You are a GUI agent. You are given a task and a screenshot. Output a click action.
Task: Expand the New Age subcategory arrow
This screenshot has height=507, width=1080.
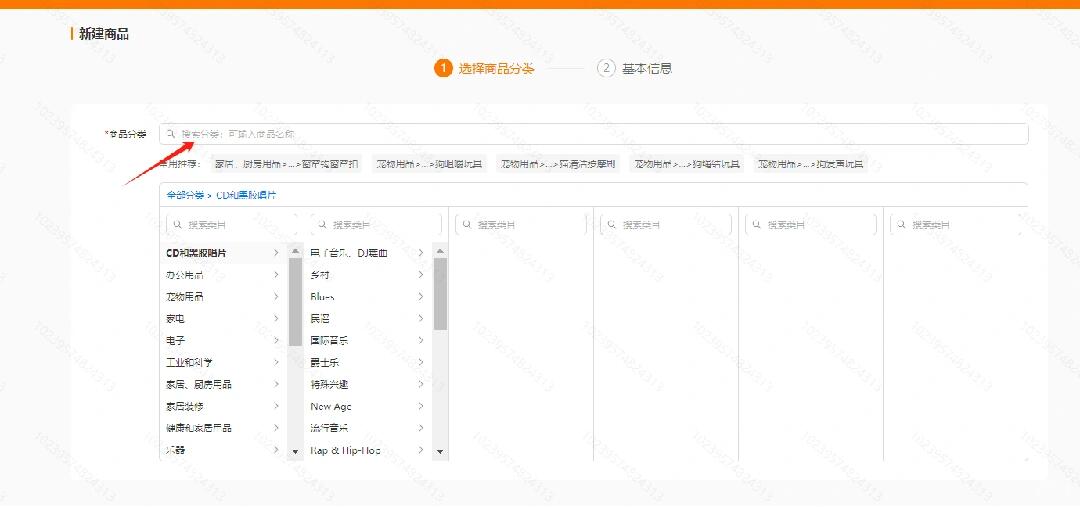[x=420, y=406]
